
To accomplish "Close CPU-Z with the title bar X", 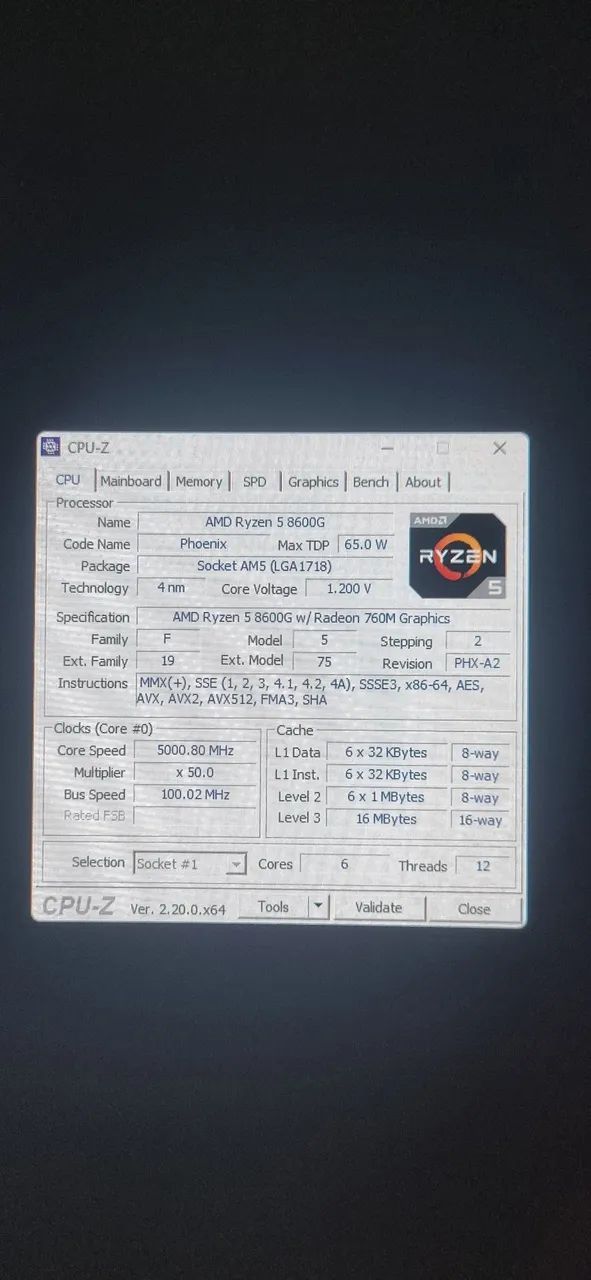I will click(x=500, y=449).
